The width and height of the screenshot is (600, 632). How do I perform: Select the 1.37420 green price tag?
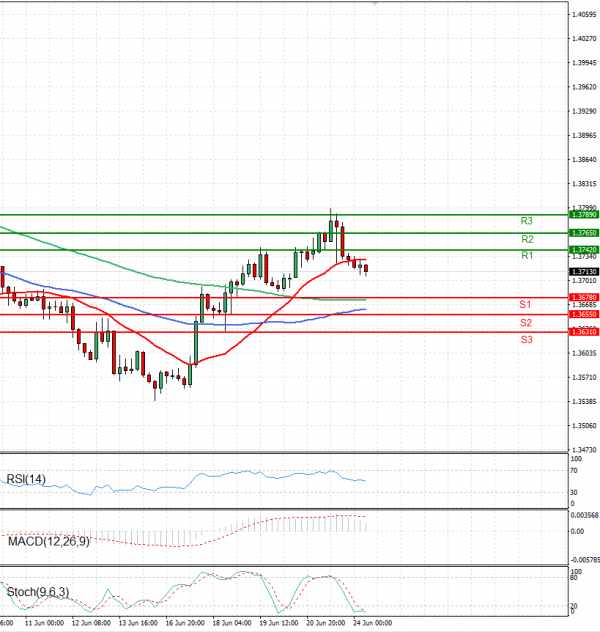[584, 250]
